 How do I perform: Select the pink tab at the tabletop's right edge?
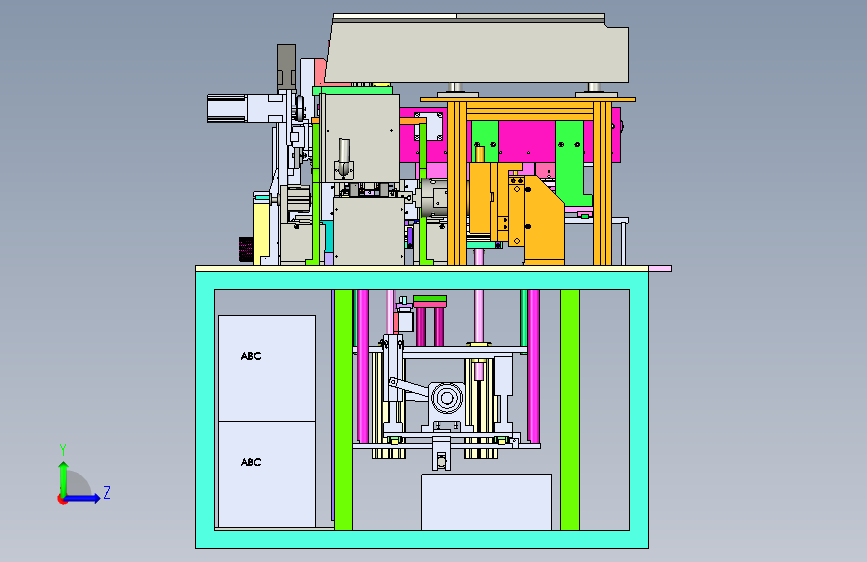pyautogui.click(x=660, y=269)
